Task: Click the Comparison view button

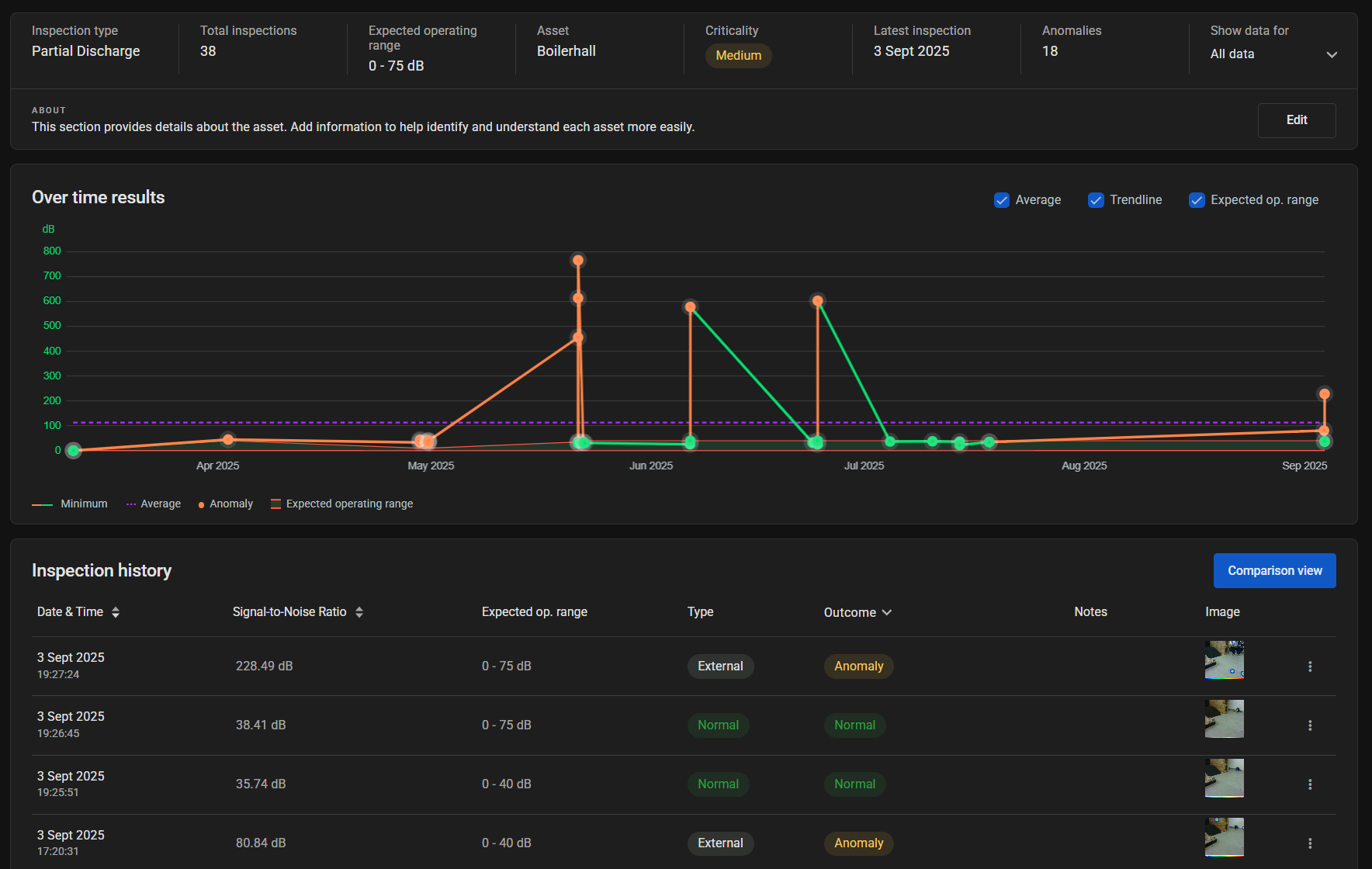Action: (1274, 570)
